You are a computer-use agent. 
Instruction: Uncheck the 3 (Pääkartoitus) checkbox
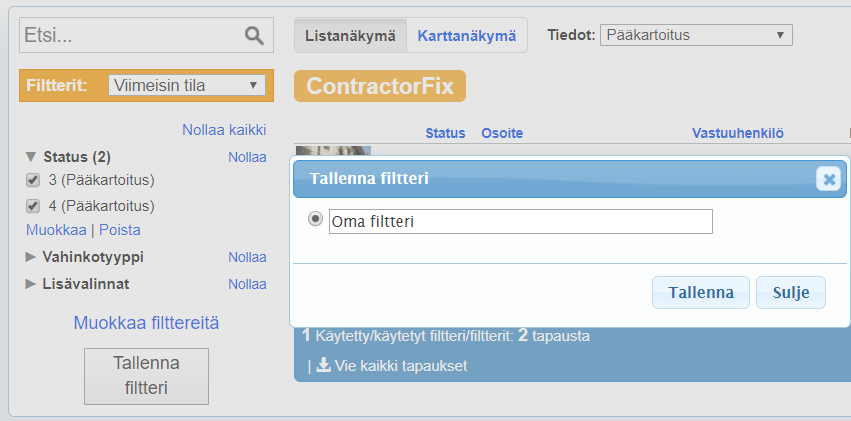pos(32,180)
